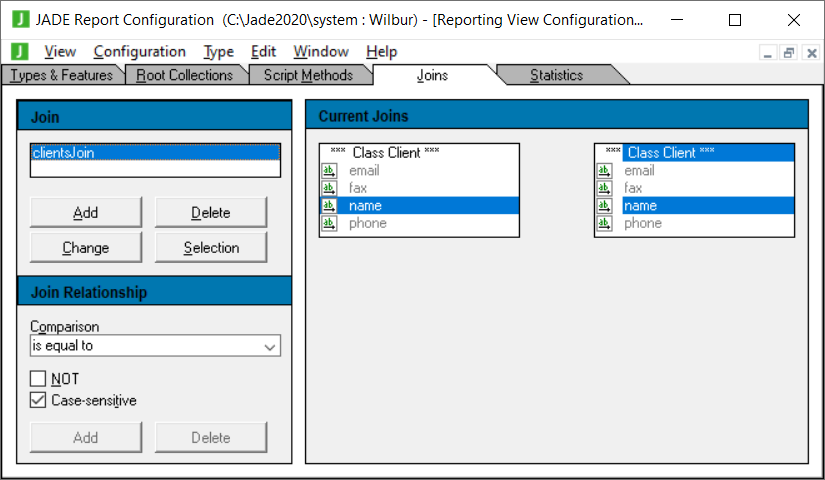Open the Help menu
This screenshot has width=825, height=480.
tap(381, 52)
